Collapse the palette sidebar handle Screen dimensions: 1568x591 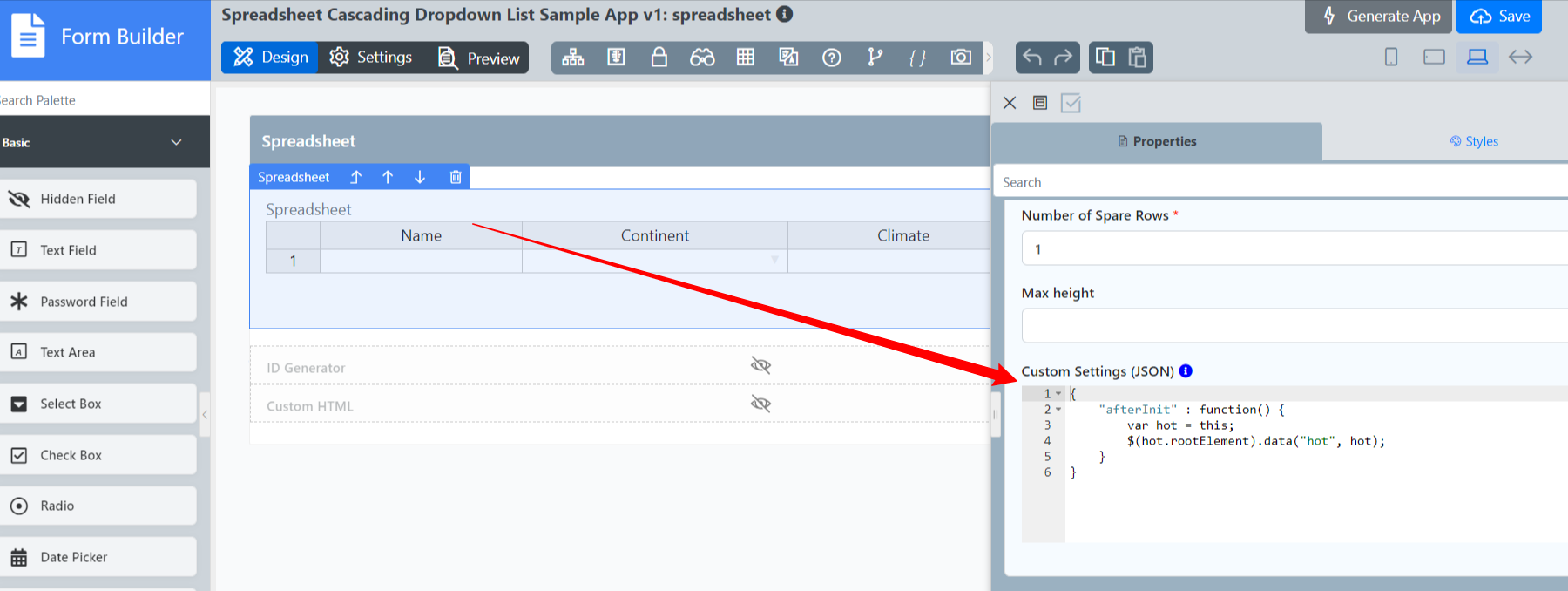click(205, 415)
